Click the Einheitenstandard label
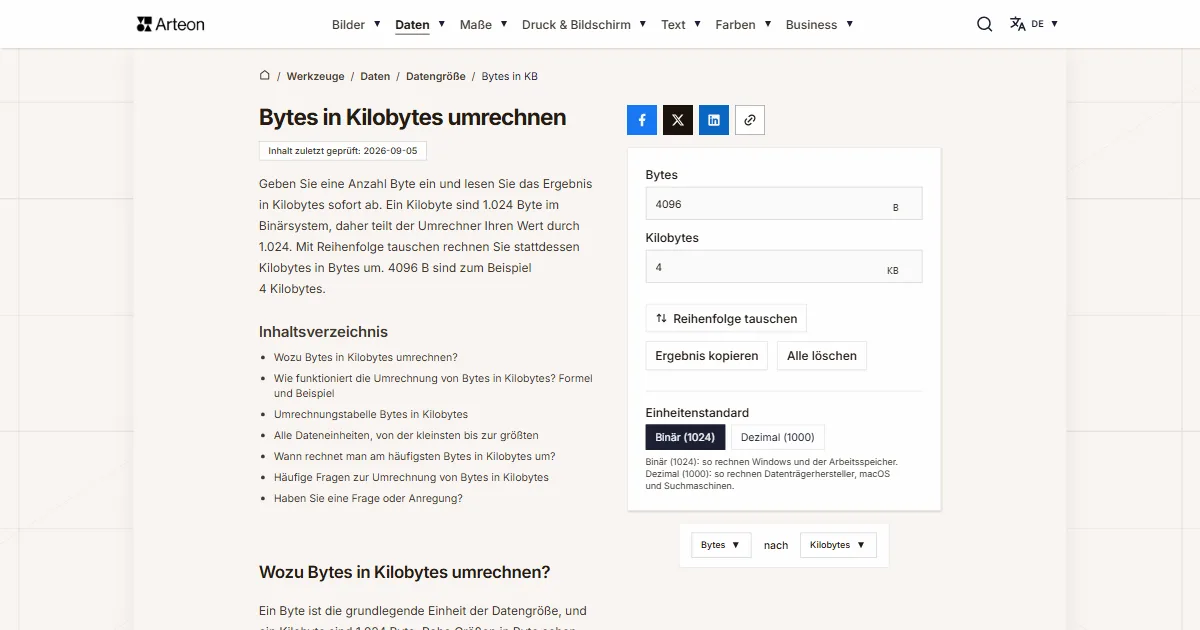The image size is (1200, 630). tap(697, 412)
